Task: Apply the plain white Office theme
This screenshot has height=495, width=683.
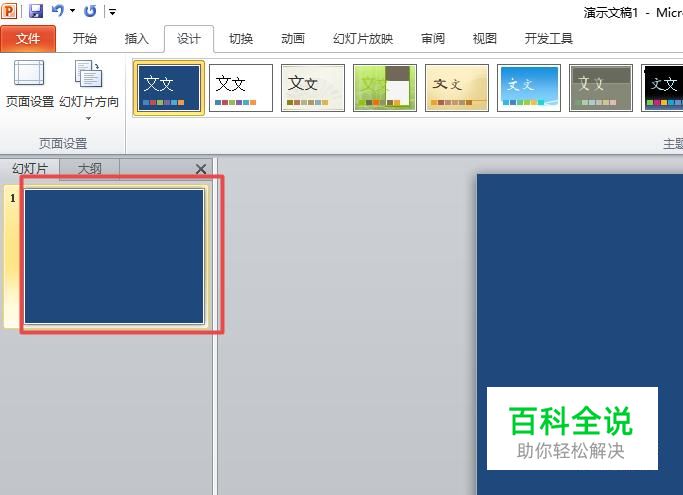Action: click(241, 88)
